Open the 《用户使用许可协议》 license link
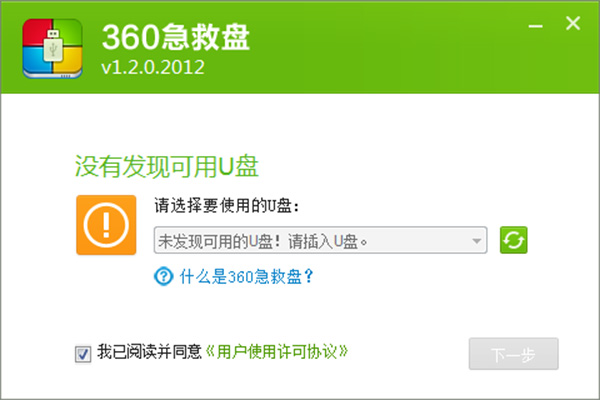This screenshot has height=400, width=600. pyautogui.click(x=277, y=352)
